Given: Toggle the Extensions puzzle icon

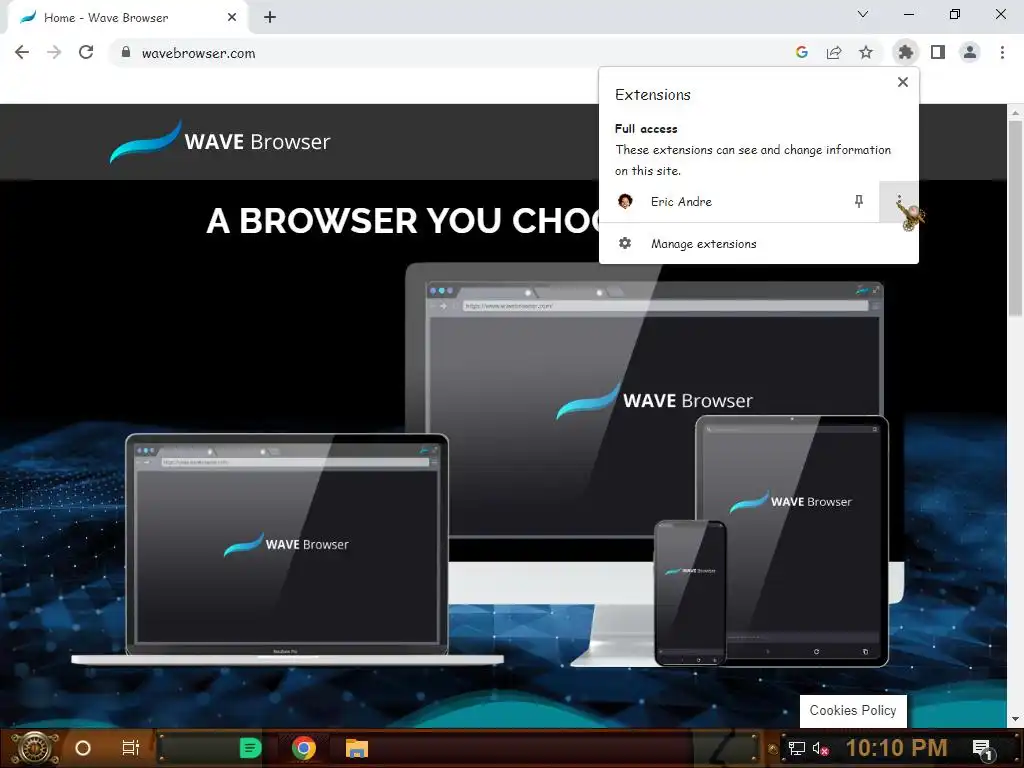Looking at the screenshot, I should [x=906, y=52].
